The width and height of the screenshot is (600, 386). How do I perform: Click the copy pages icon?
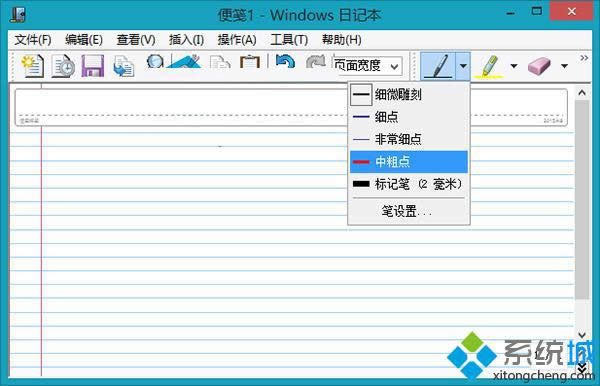coord(220,62)
